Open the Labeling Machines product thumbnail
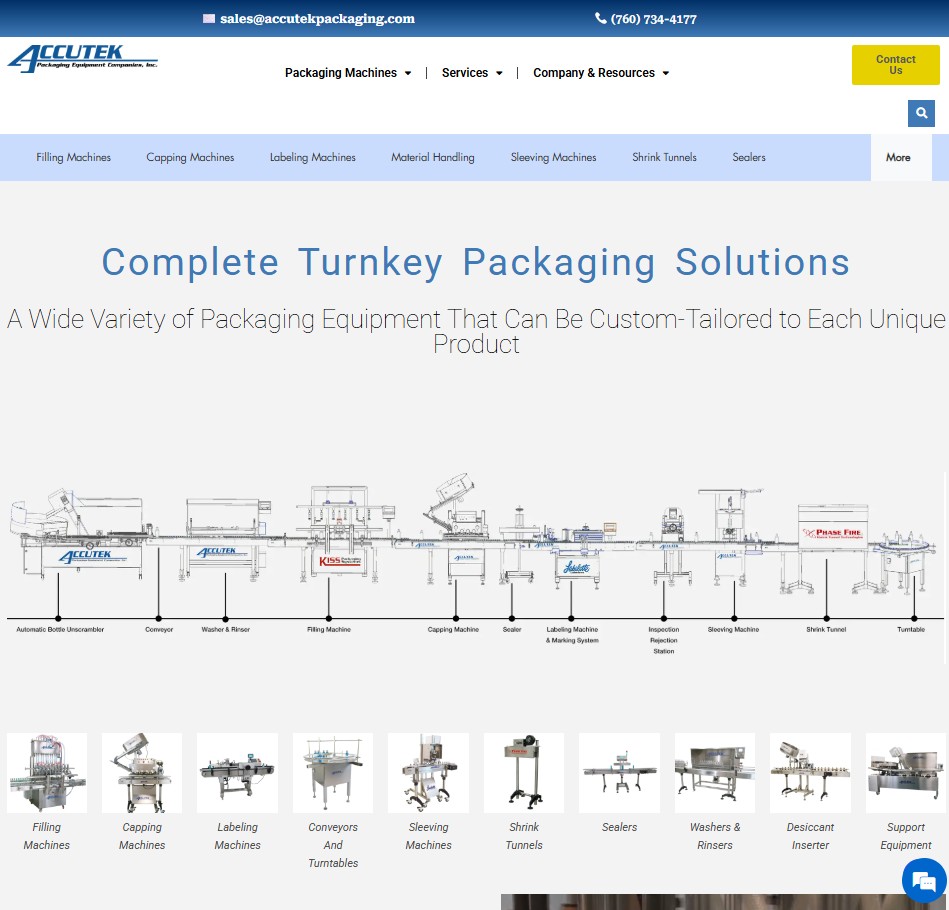 point(237,773)
